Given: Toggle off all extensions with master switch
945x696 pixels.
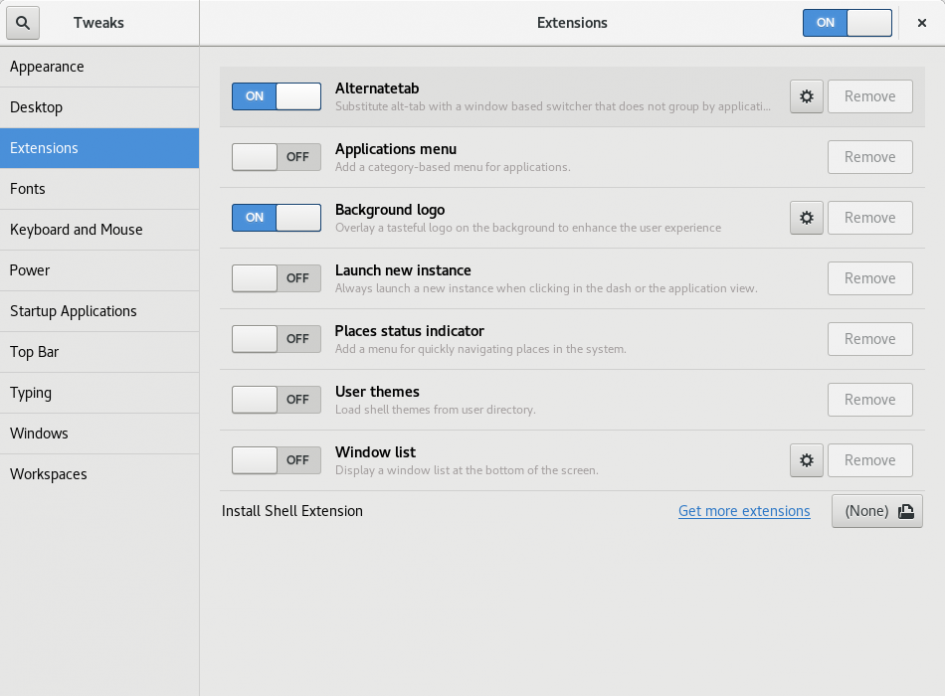Looking at the screenshot, I should pos(847,22).
